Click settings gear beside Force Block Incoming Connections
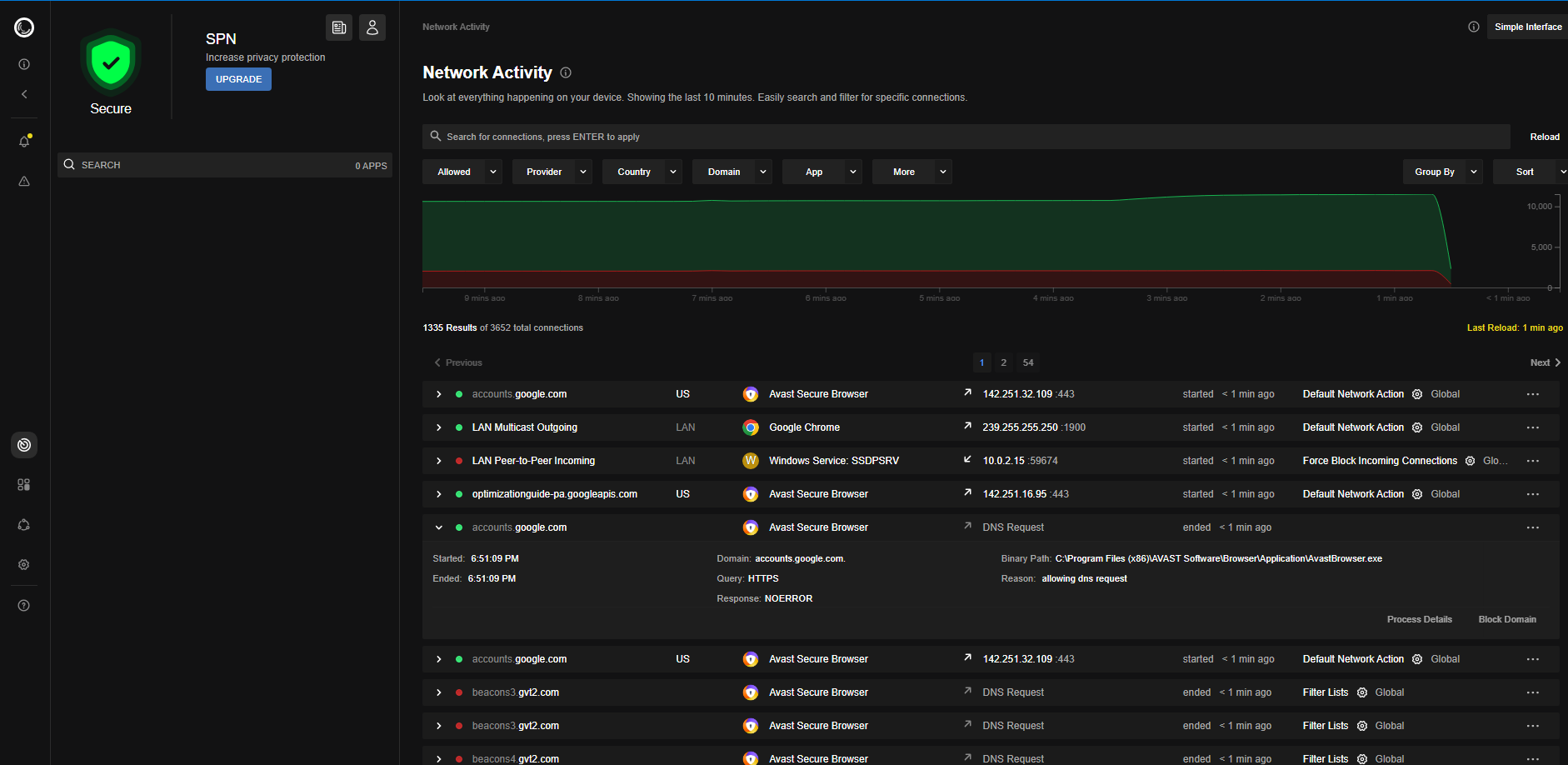Viewport: 1568px width, 765px height. (1471, 461)
